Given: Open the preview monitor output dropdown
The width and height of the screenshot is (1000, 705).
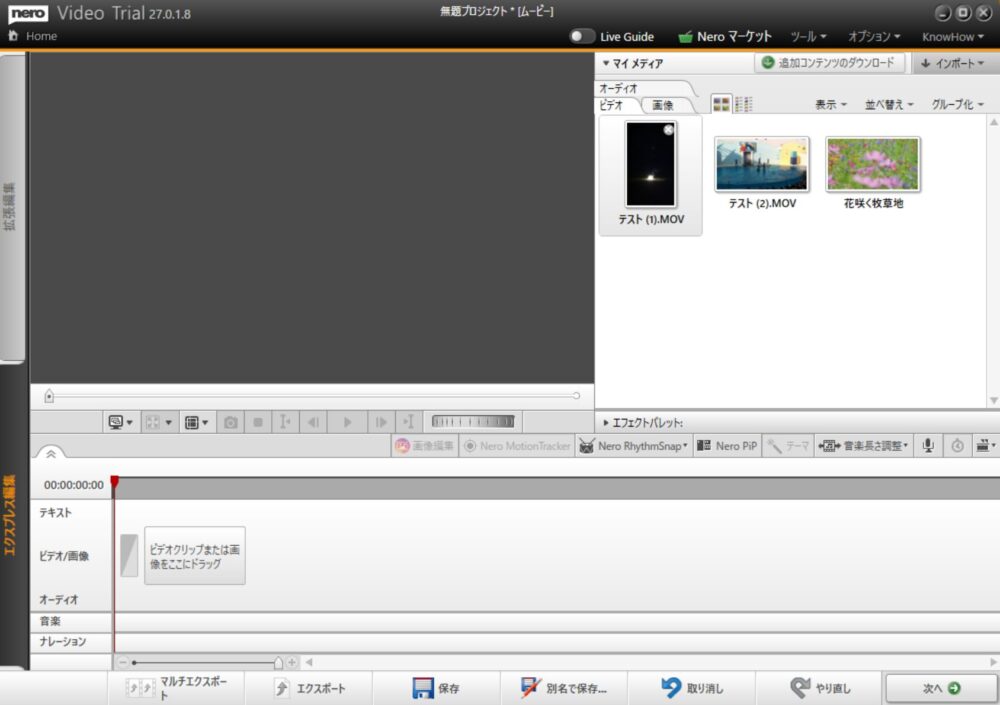Looking at the screenshot, I should (120, 422).
